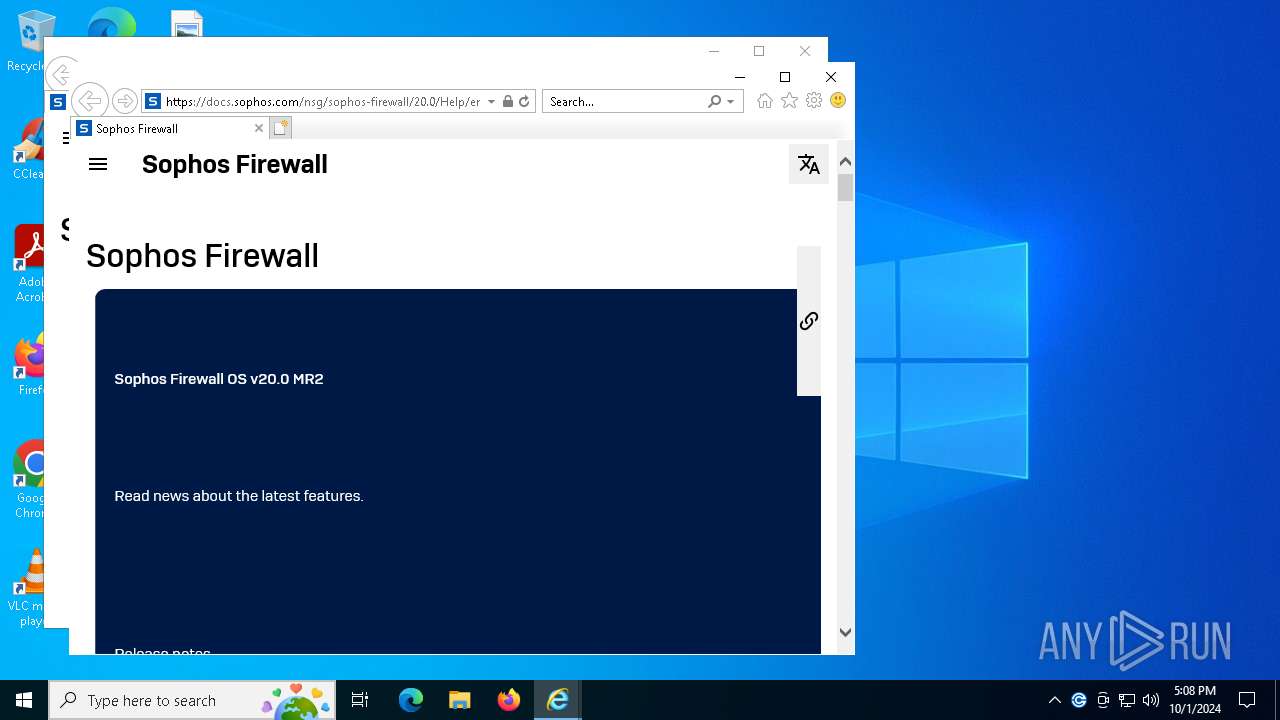
Task: Click the search magnifier icon
Action: point(714,101)
